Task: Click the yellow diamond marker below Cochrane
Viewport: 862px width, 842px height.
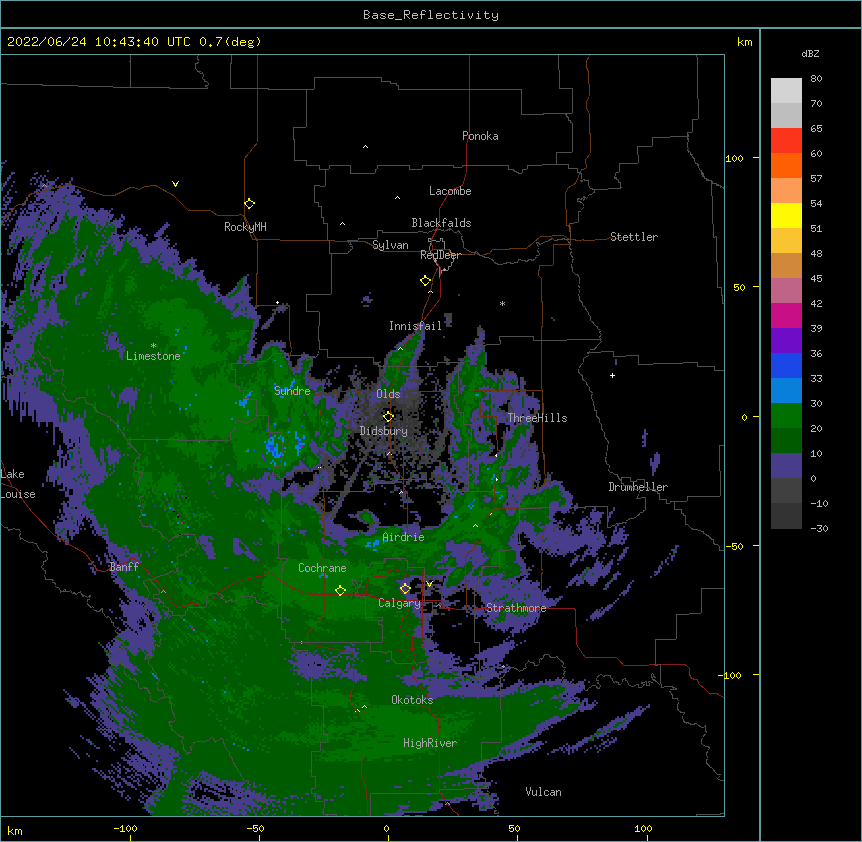Action: point(340,591)
